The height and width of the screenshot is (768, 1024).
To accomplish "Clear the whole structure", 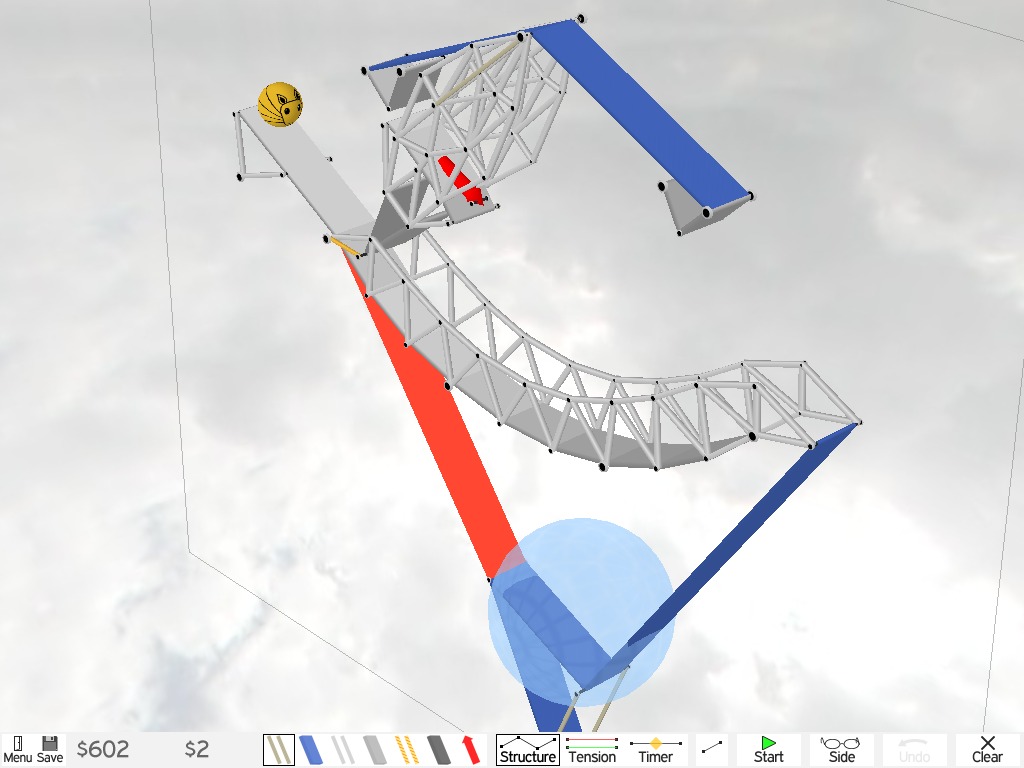I will coord(987,750).
